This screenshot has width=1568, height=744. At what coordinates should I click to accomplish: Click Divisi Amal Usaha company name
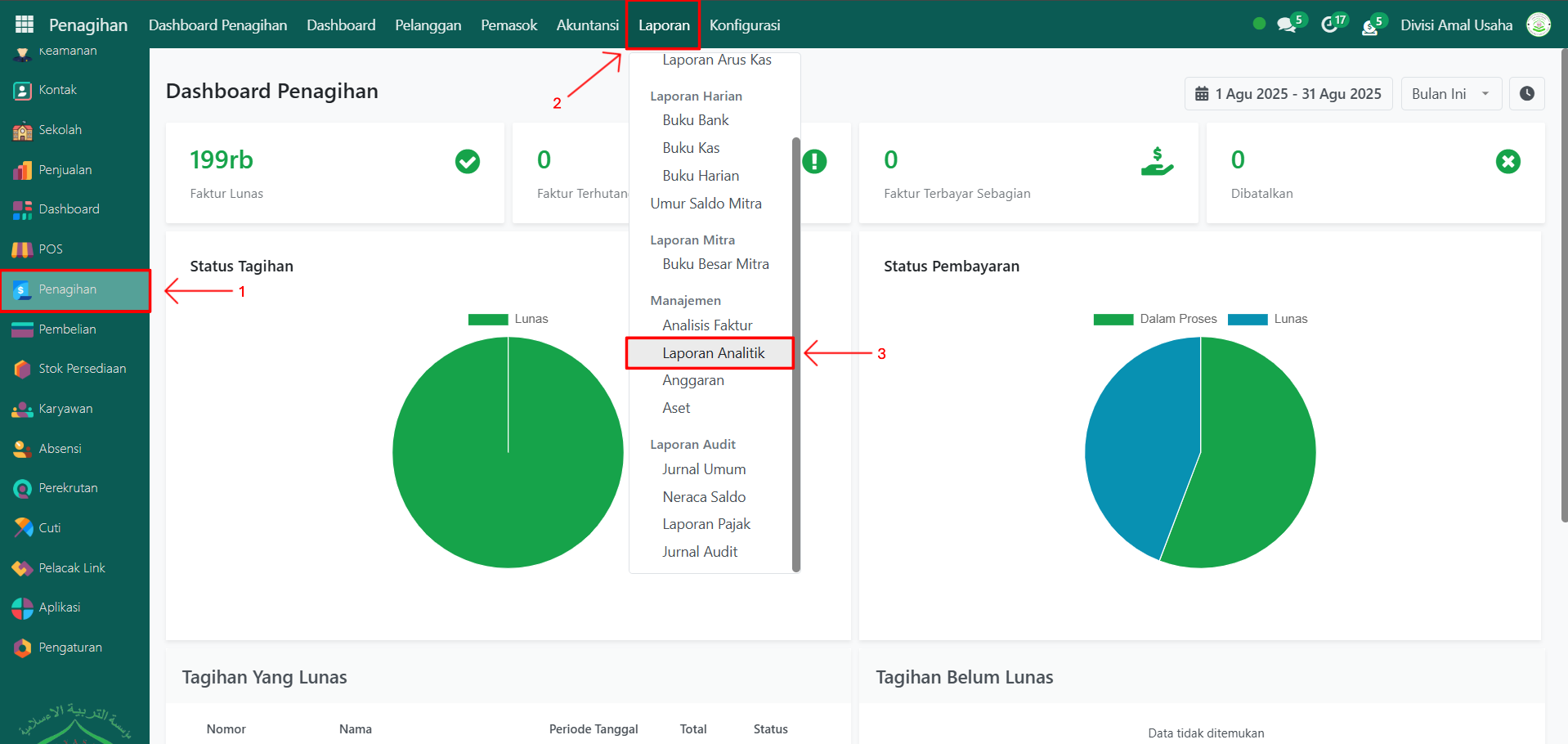[x=1456, y=25]
